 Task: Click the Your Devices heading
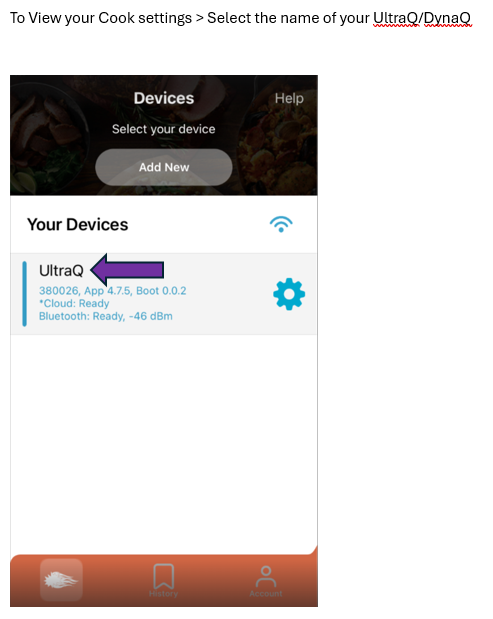pyautogui.click(x=77, y=225)
